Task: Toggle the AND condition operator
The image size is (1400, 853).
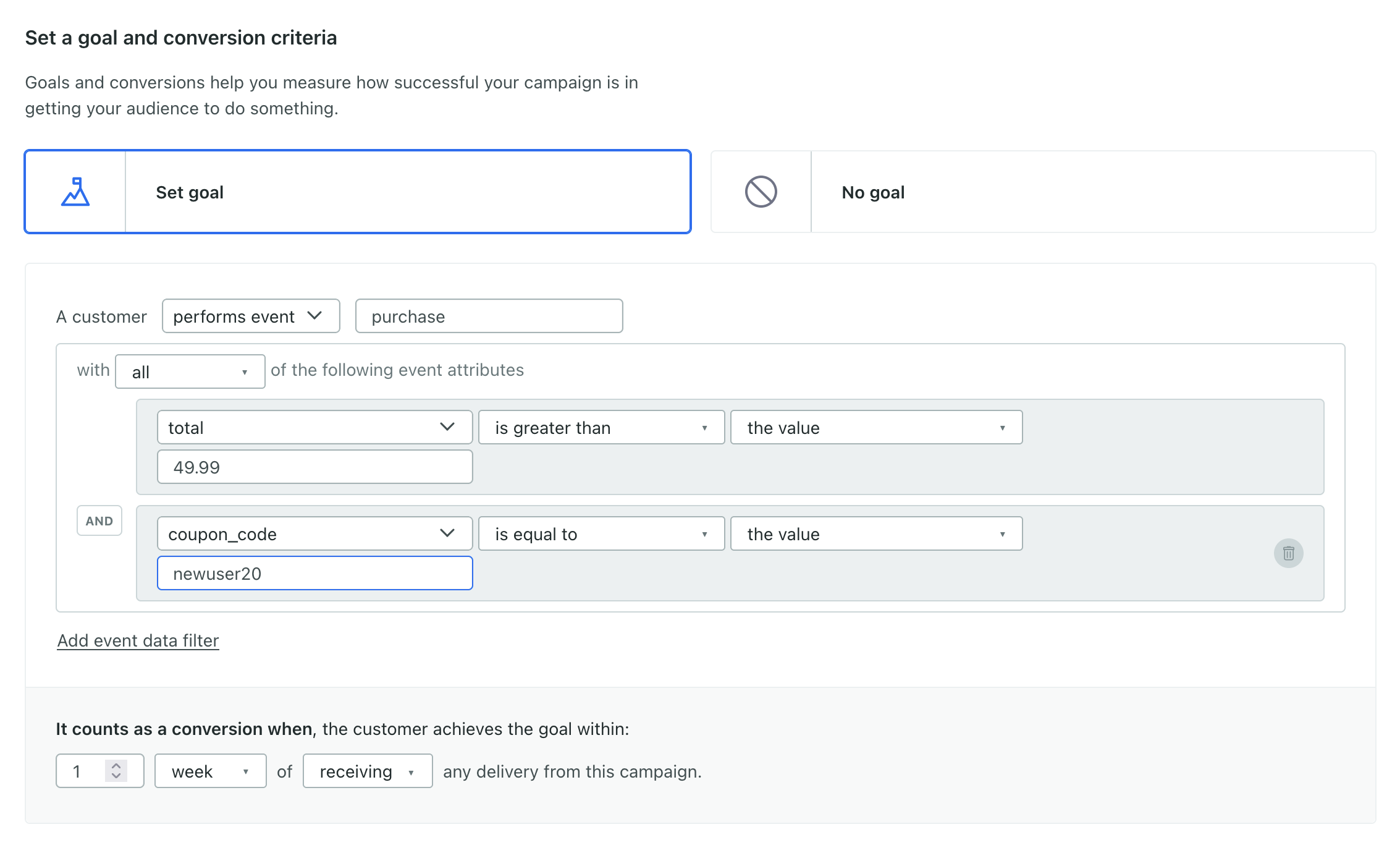Action: (99, 521)
